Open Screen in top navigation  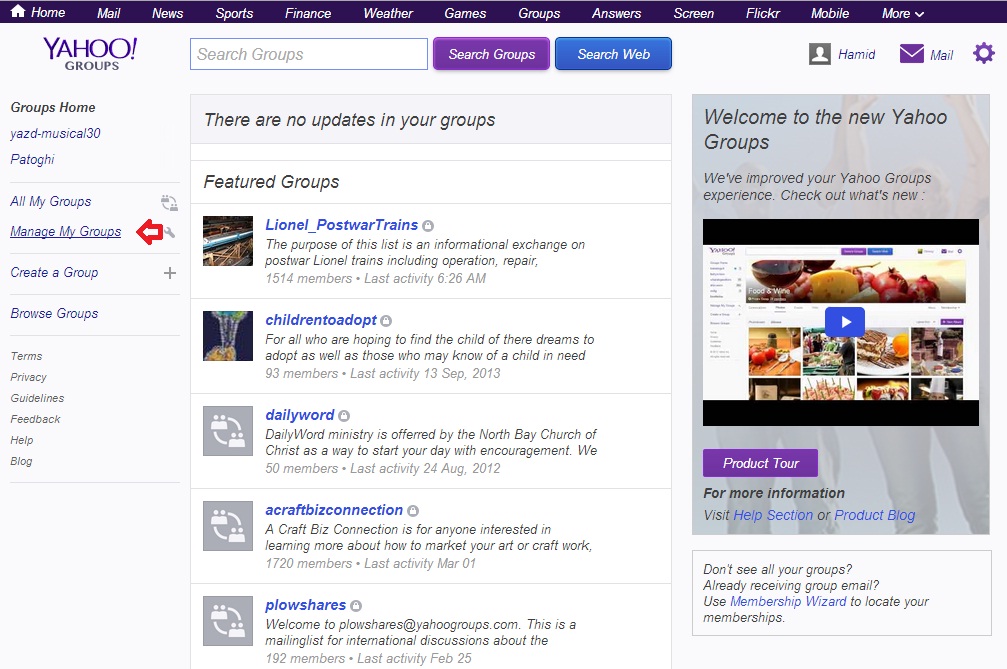pos(694,13)
